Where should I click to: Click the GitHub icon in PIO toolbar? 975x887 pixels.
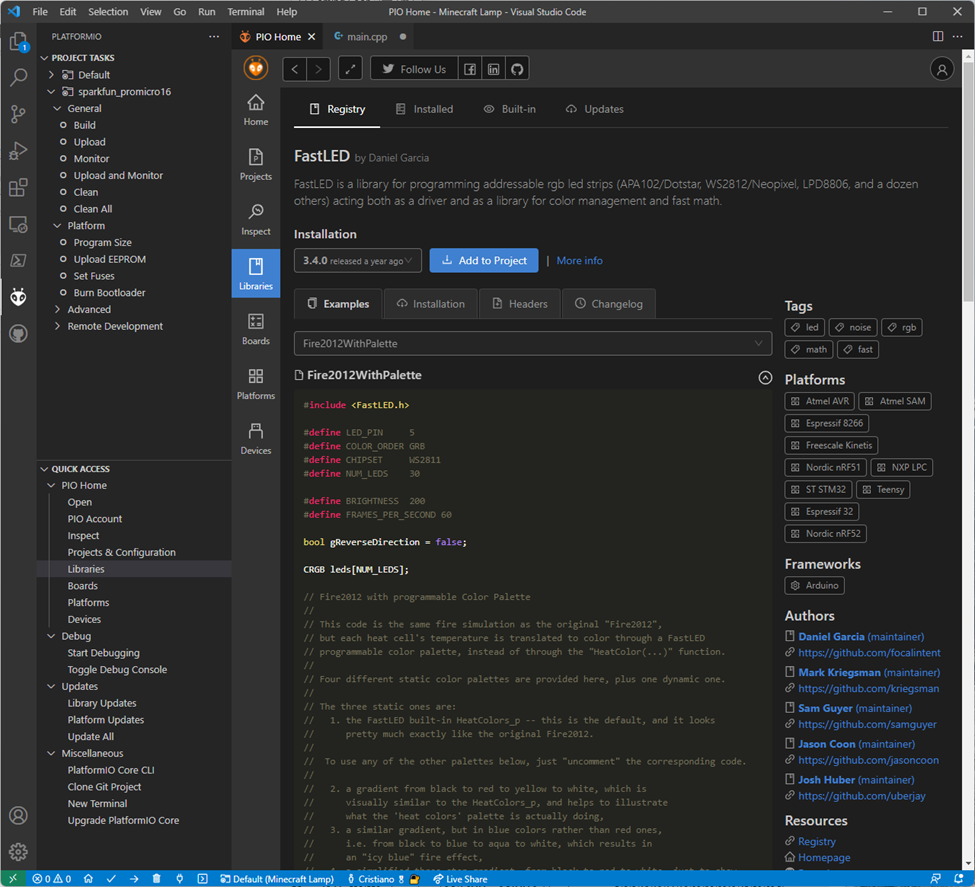(x=517, y=69)
